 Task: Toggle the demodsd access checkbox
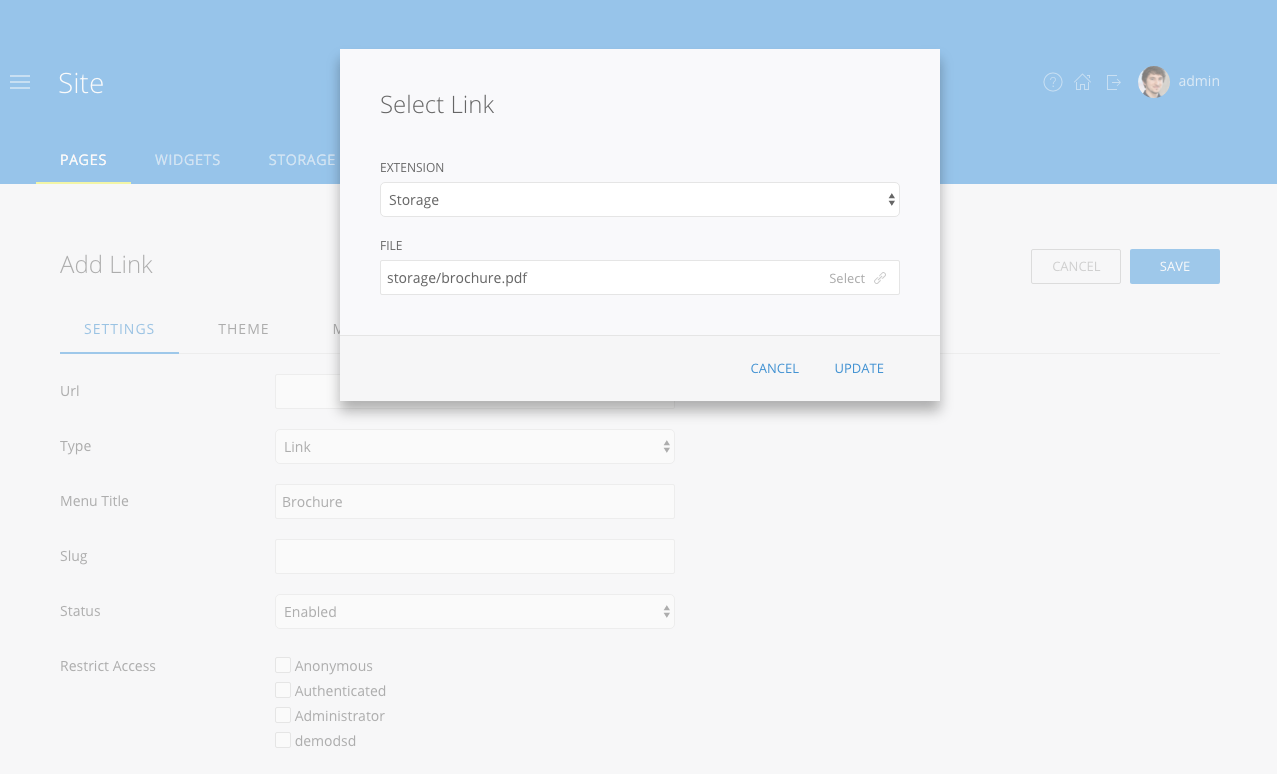point(283,741)
